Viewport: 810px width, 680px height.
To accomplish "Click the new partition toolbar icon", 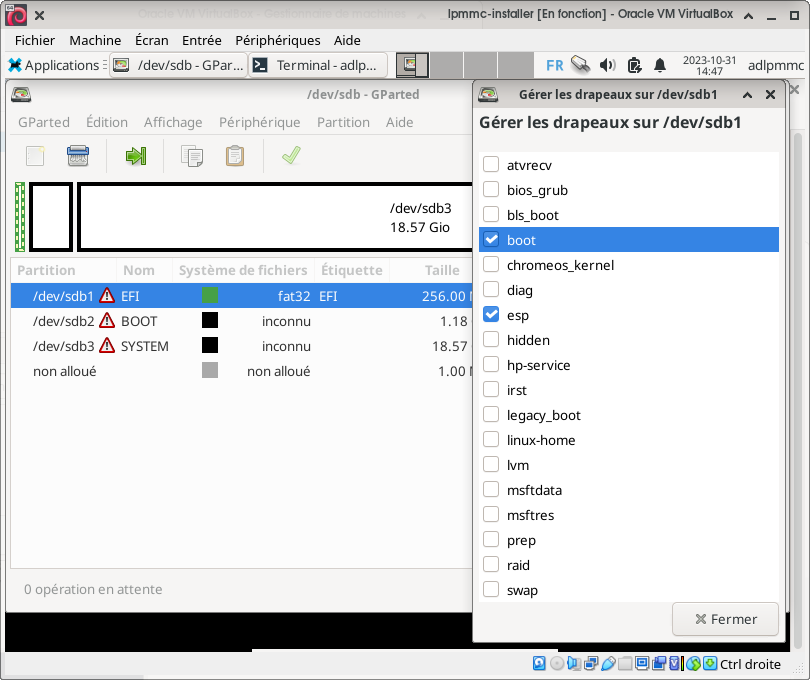I will [35, 156].
